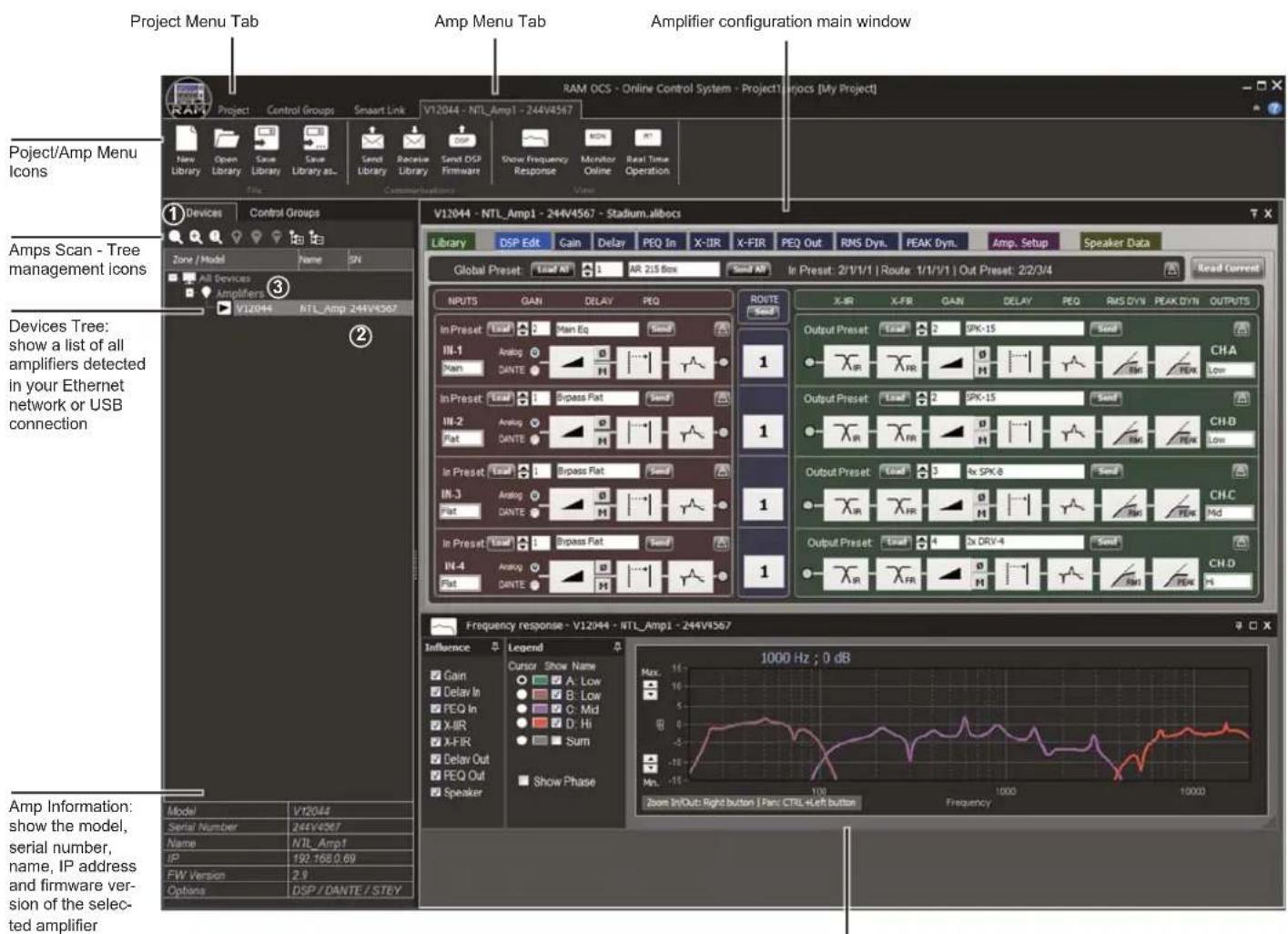Click the Read Current button
Image resolution: width=1288 pixels, height=934 pixels.
1228,269
